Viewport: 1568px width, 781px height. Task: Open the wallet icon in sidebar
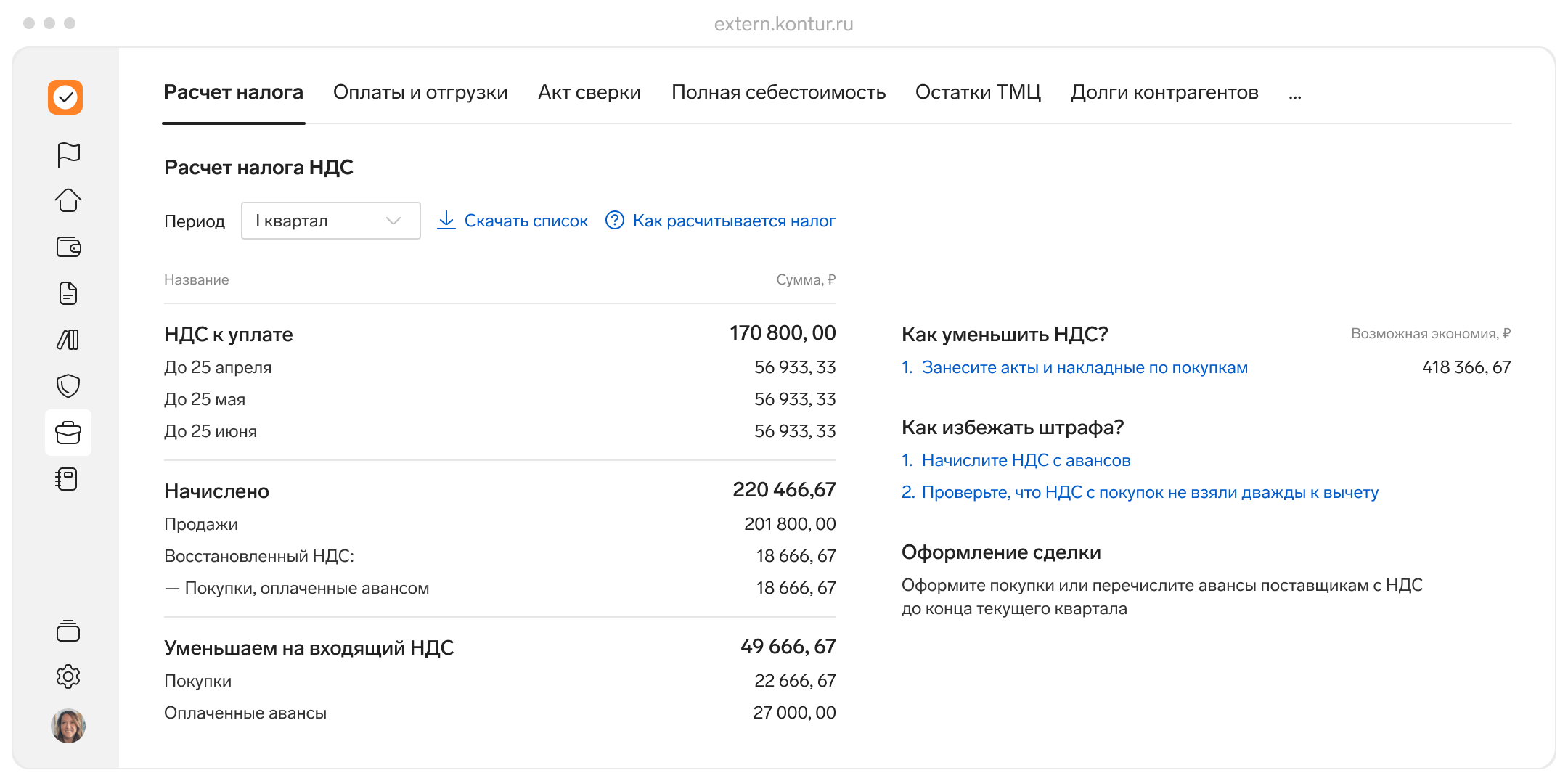click(68, 248)
